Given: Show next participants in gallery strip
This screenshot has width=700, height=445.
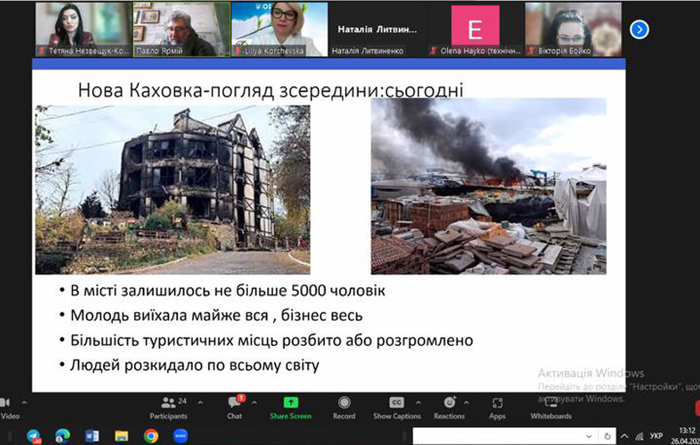Looking at the screenshot, I should pyautogui.click(x=639, y=30).
